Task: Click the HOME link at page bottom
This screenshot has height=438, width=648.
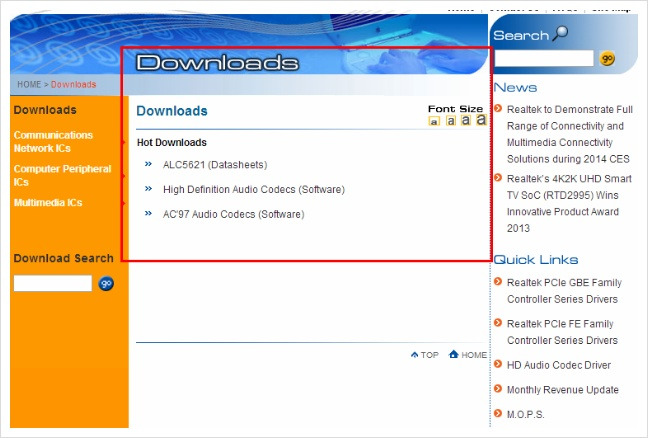Action: [474, 355]
